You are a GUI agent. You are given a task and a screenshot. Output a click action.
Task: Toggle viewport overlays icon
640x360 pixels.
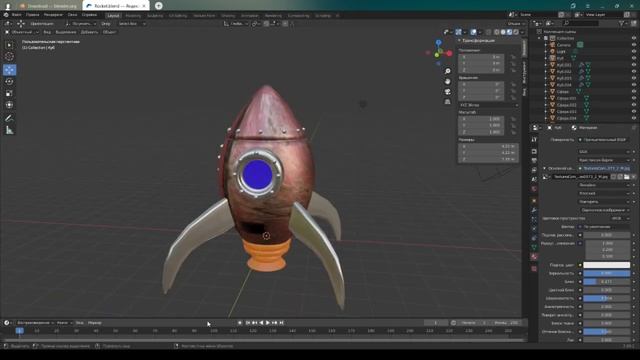473,32
